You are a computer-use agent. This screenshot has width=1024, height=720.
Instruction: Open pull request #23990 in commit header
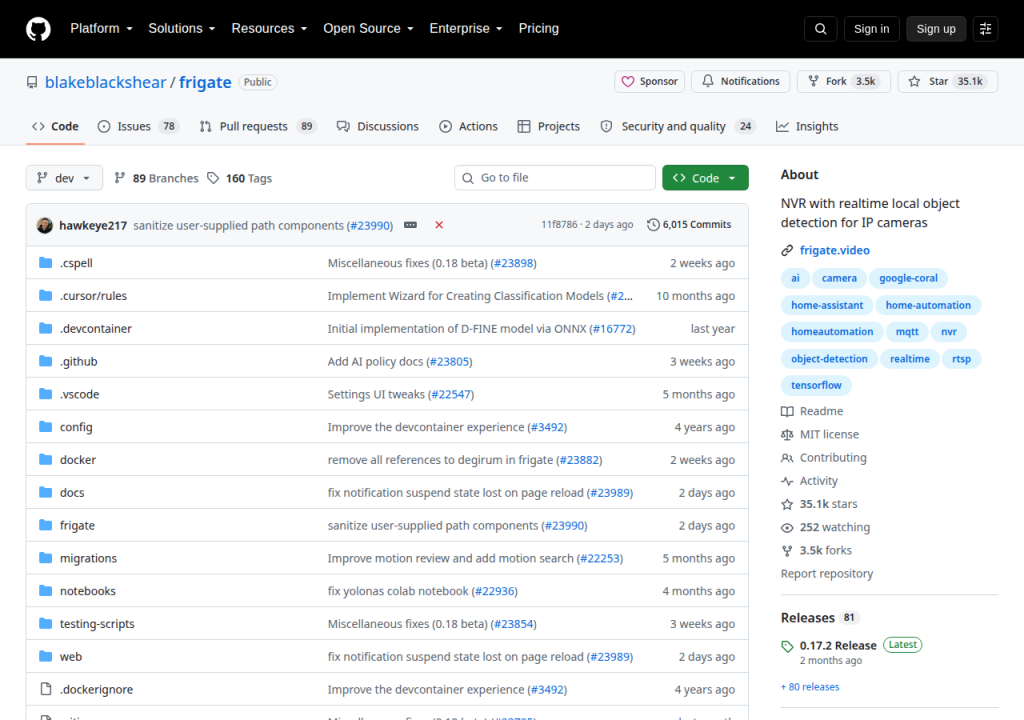[x=370, y=225]
